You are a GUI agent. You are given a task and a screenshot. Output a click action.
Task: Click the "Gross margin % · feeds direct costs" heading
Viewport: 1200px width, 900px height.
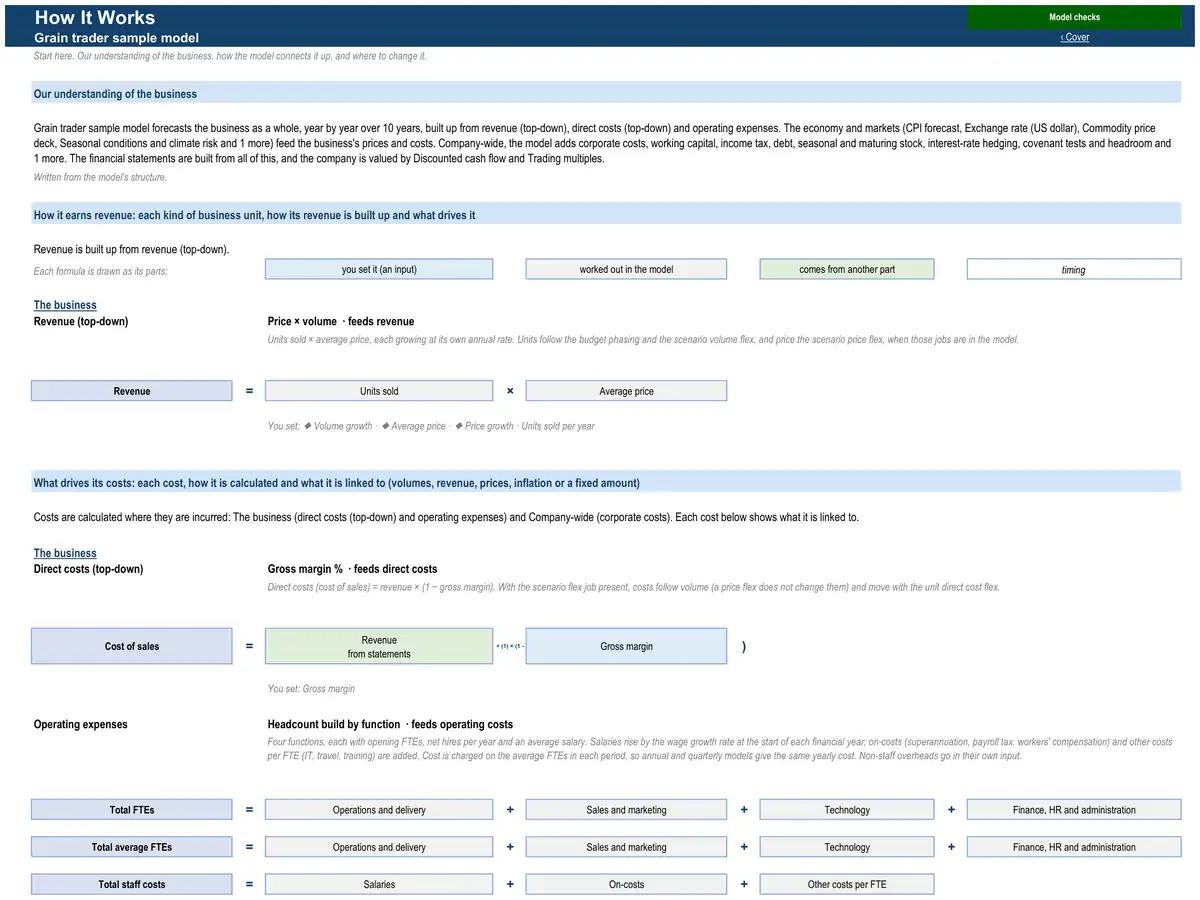tap(352, 569)
